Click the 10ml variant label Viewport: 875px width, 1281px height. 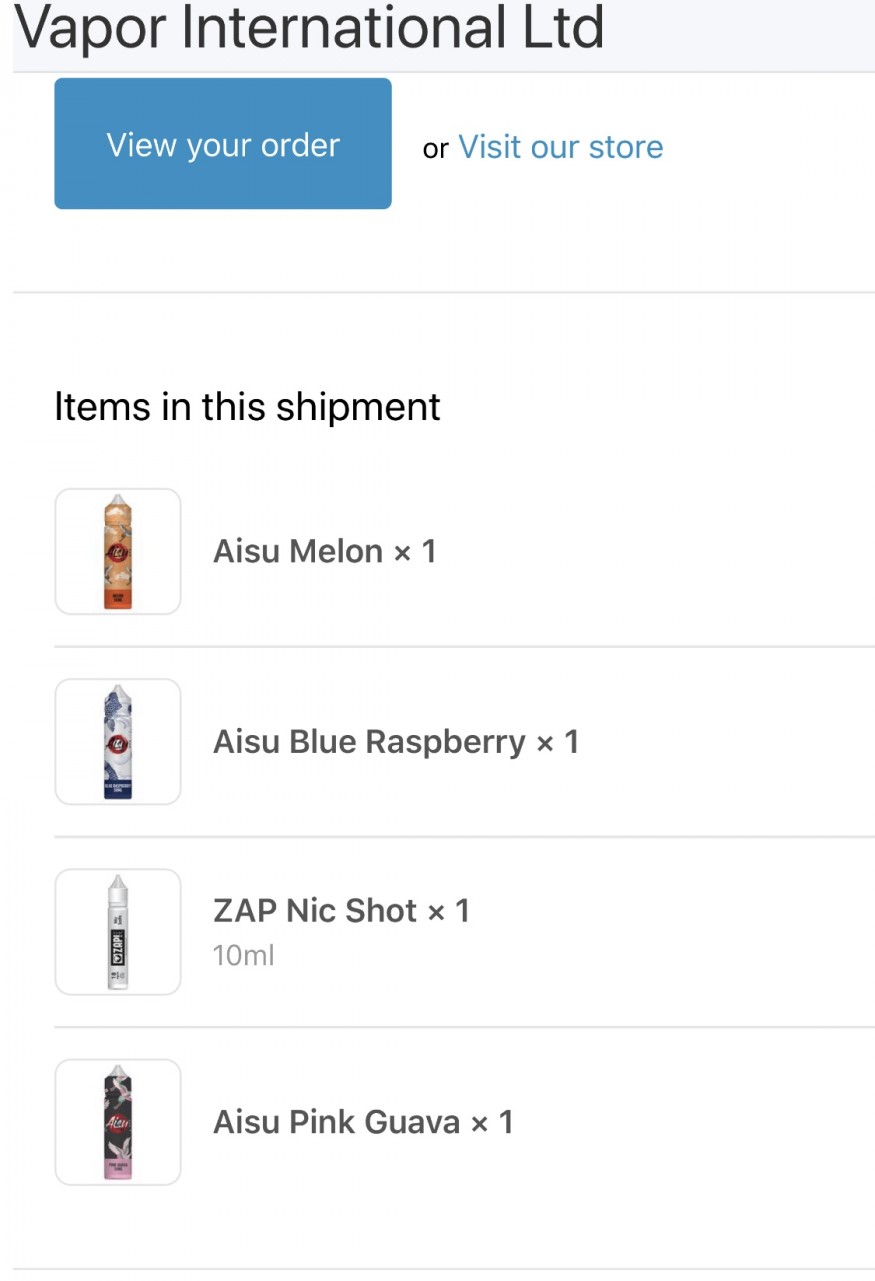tap(243, 956)
